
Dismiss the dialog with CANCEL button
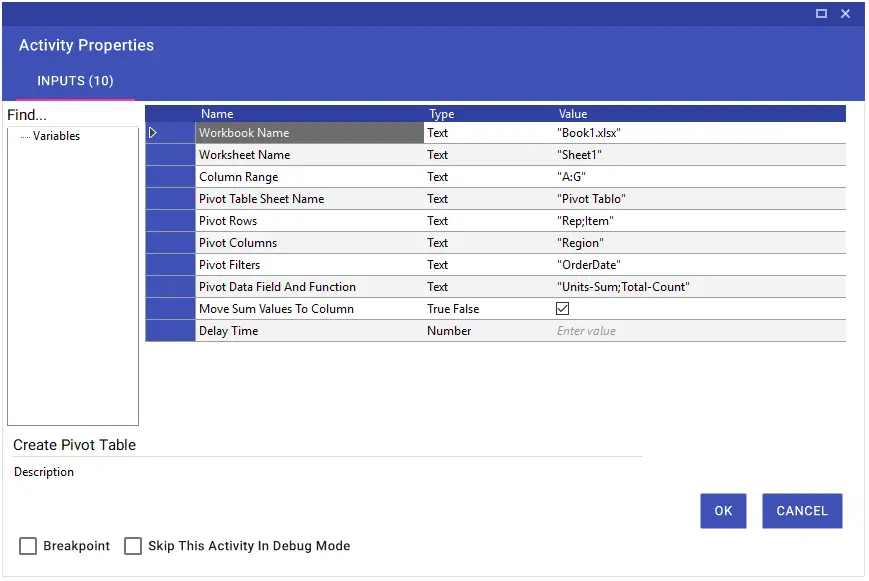click(x=802, y=511)
